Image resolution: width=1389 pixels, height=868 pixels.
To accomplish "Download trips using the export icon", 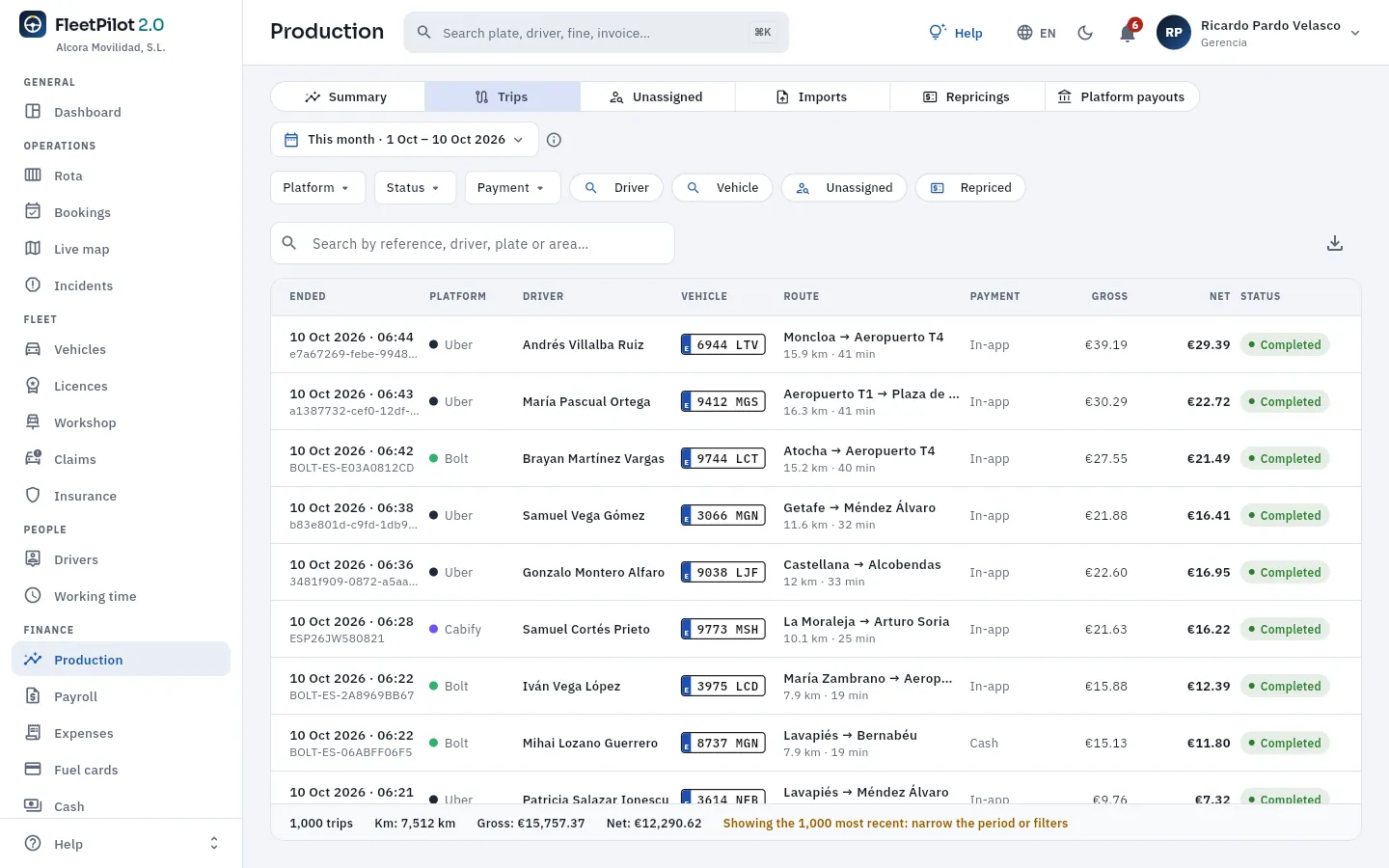I will click(x=1335, y=243).
